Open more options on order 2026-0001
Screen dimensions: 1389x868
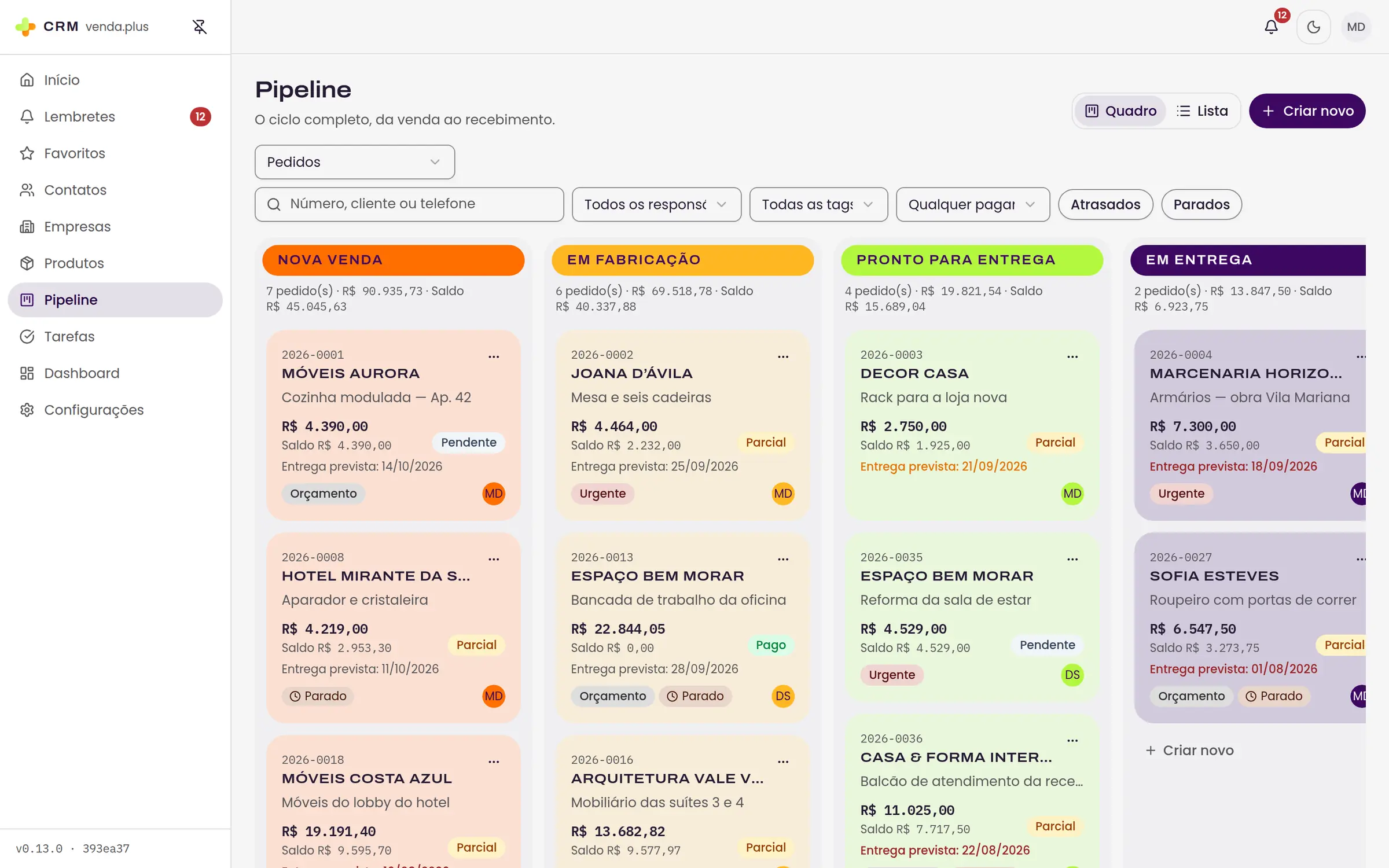point(494,356)
